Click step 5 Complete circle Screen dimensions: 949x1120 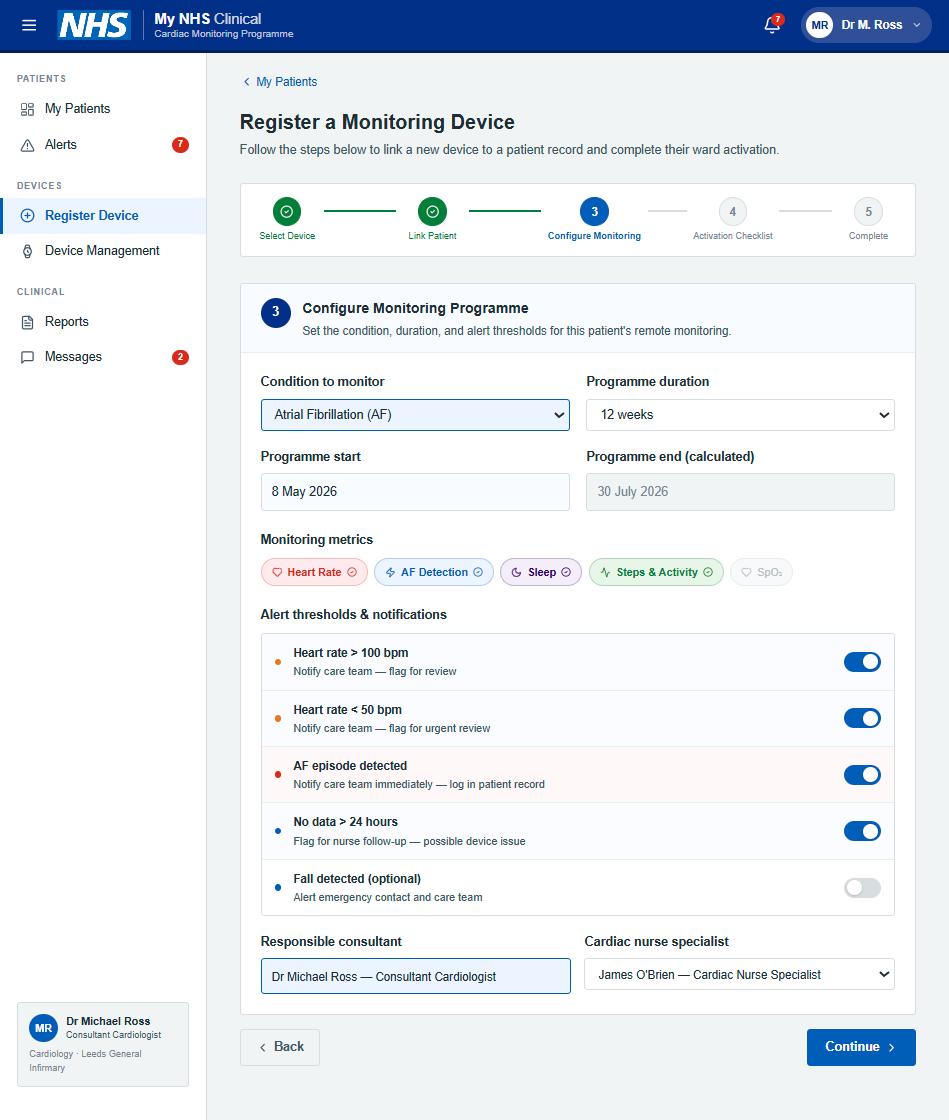click(868, 211)
